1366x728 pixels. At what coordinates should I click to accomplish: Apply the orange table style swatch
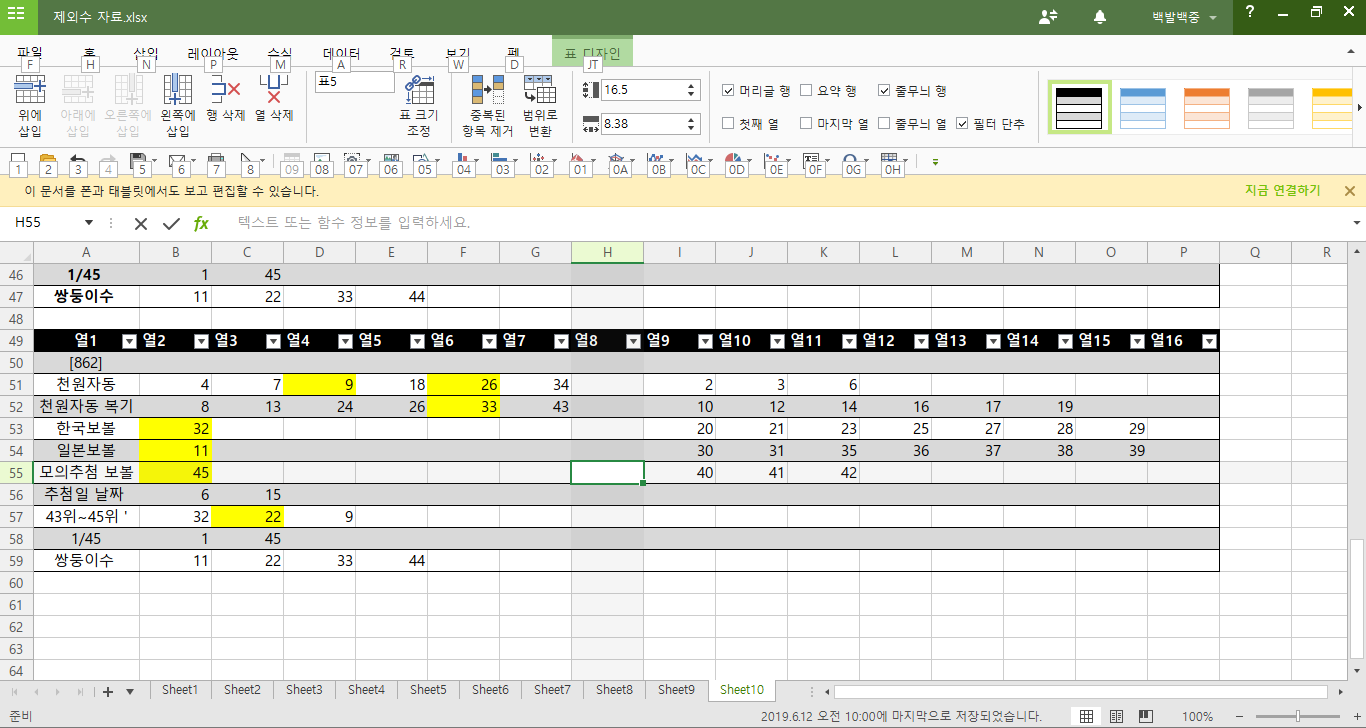[x=1206, y=107]
